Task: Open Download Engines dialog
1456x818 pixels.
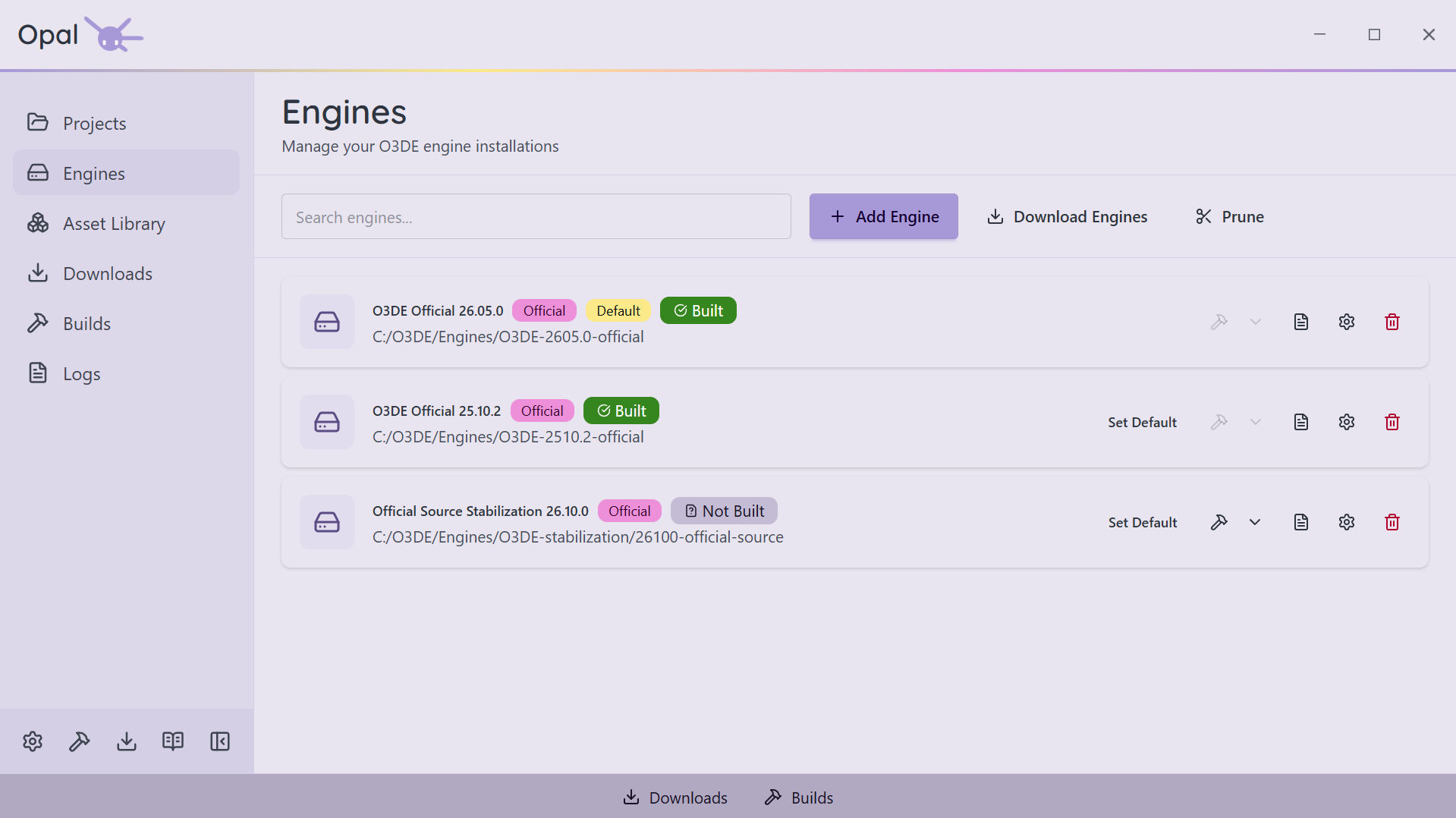Action: tap(1067, 217)
